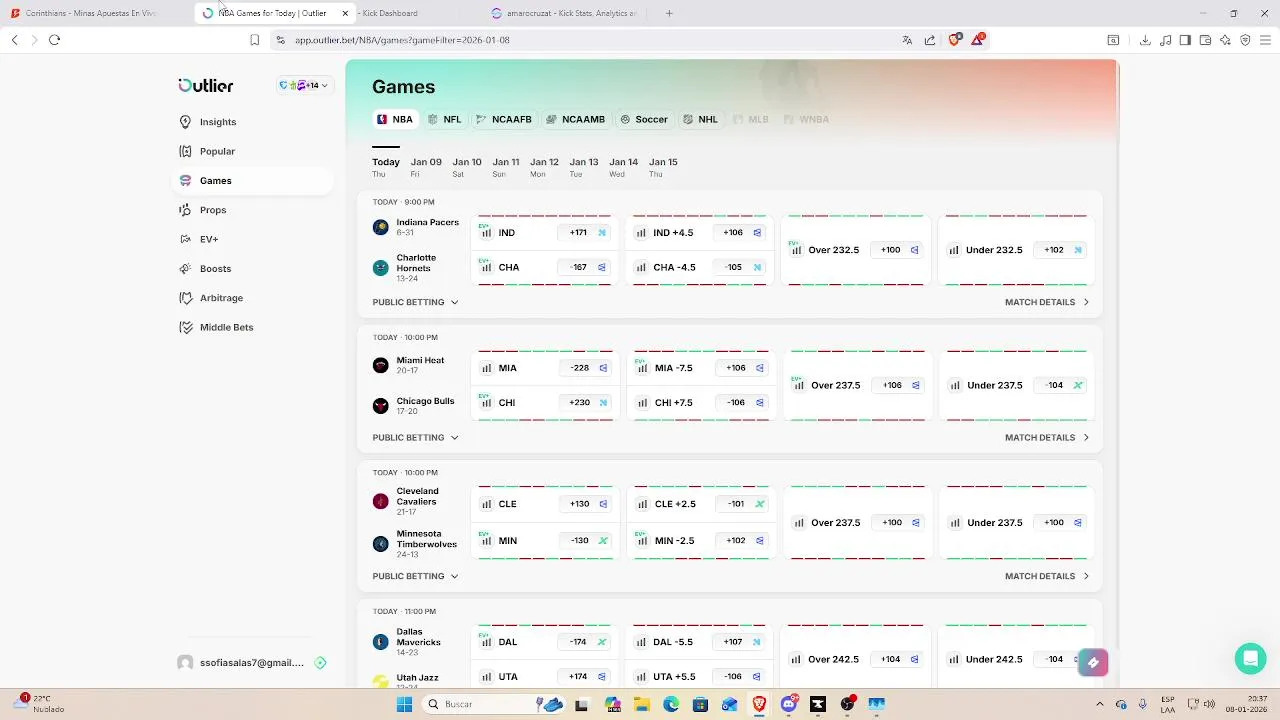Select the Jan 15 Thursday date

click(663, 167)
